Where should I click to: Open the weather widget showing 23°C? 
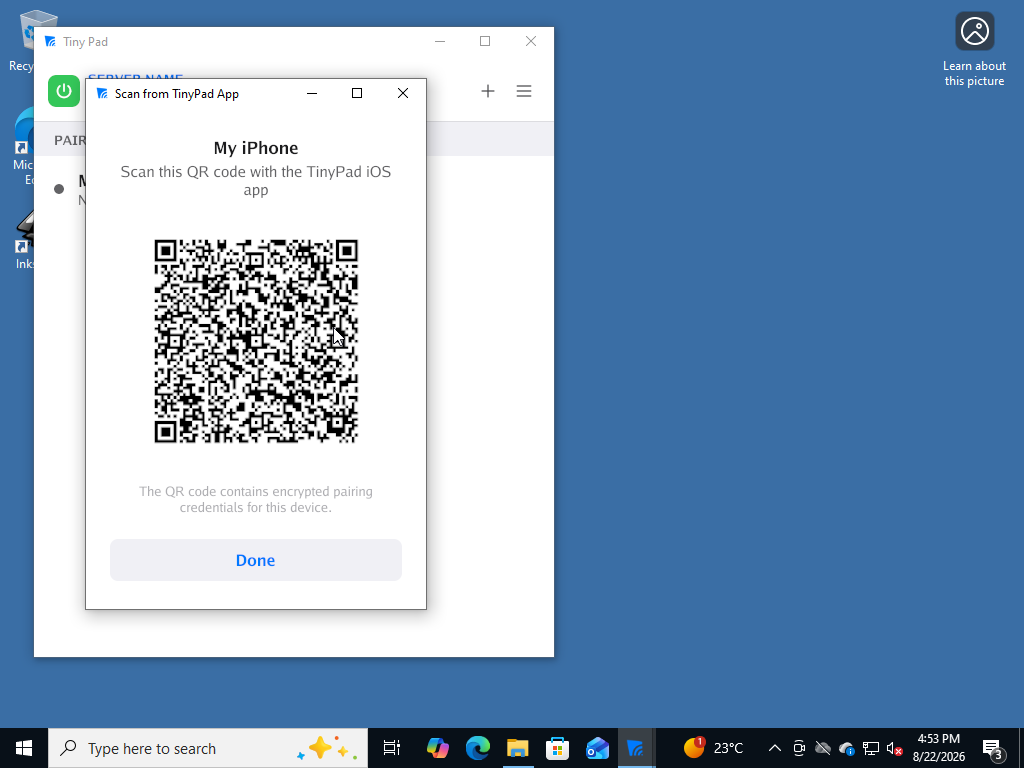click(x=713, y=748)
